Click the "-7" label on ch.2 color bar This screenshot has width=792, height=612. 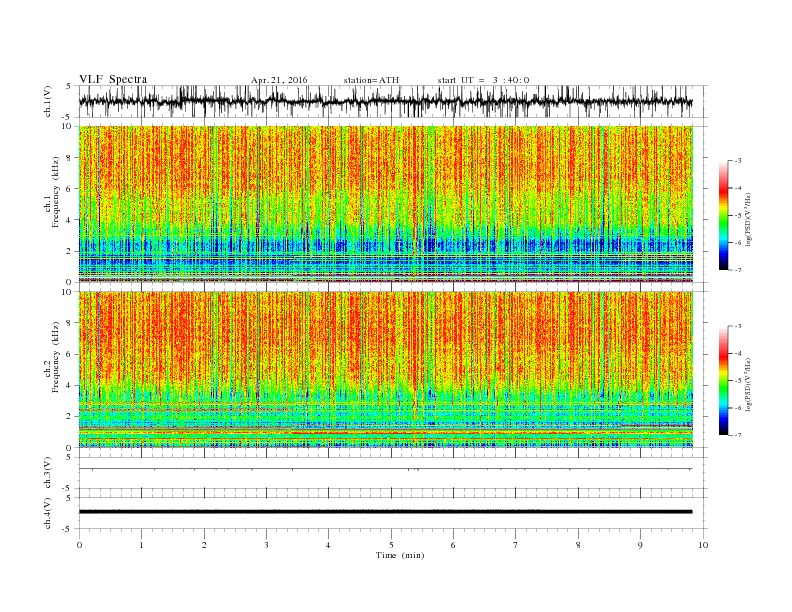click(738, 435)
